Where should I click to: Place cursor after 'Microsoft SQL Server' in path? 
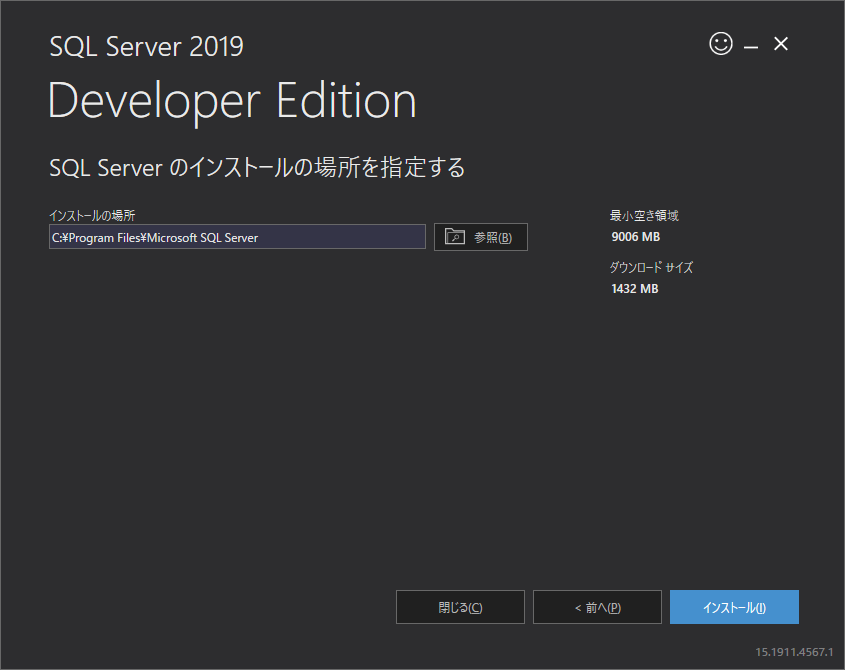pyautogui.click(x=259, y=237)
